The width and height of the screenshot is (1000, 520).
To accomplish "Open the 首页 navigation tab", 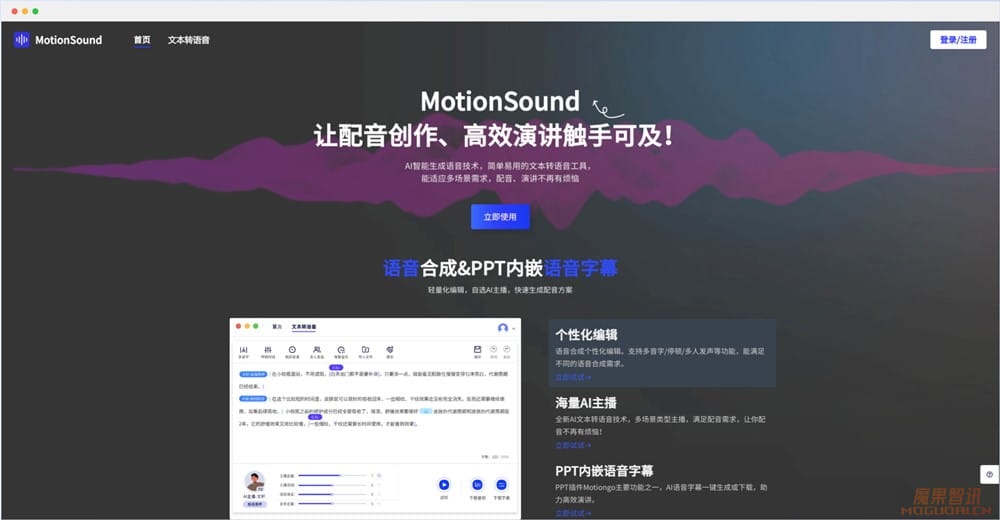I will [x=142, y=40].
